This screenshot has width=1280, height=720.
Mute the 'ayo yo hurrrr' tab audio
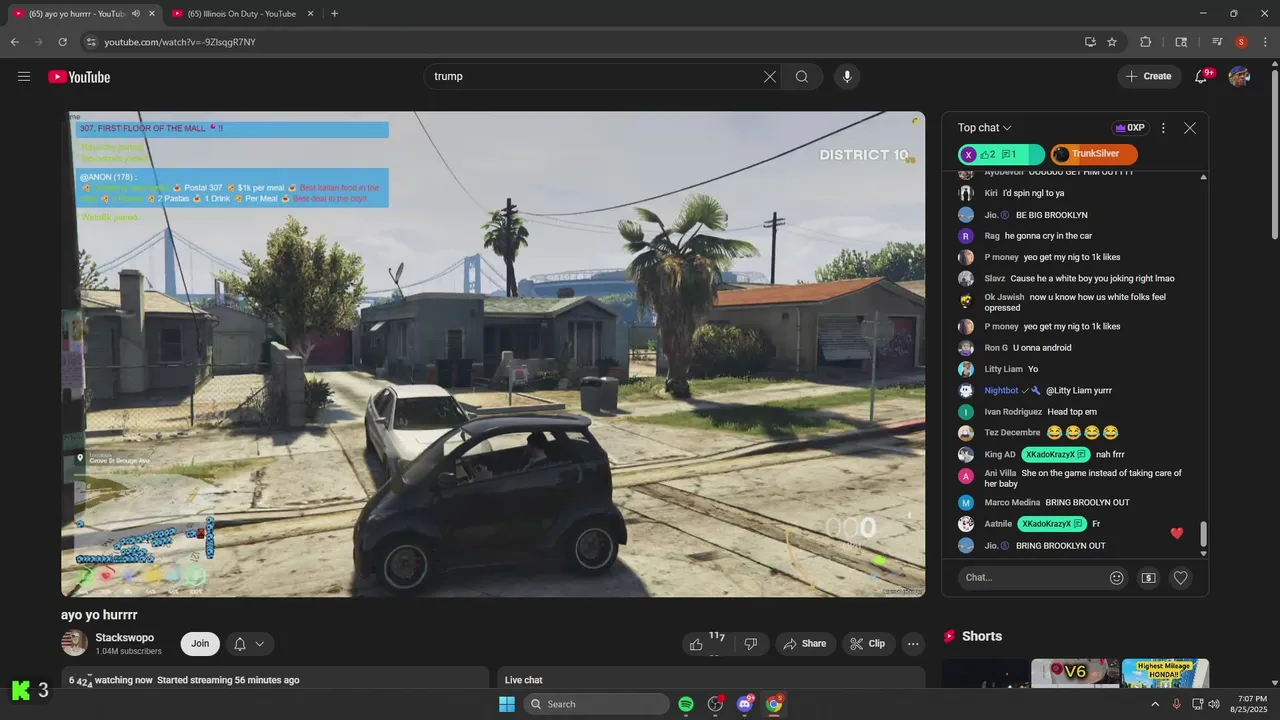click(136, 14)
